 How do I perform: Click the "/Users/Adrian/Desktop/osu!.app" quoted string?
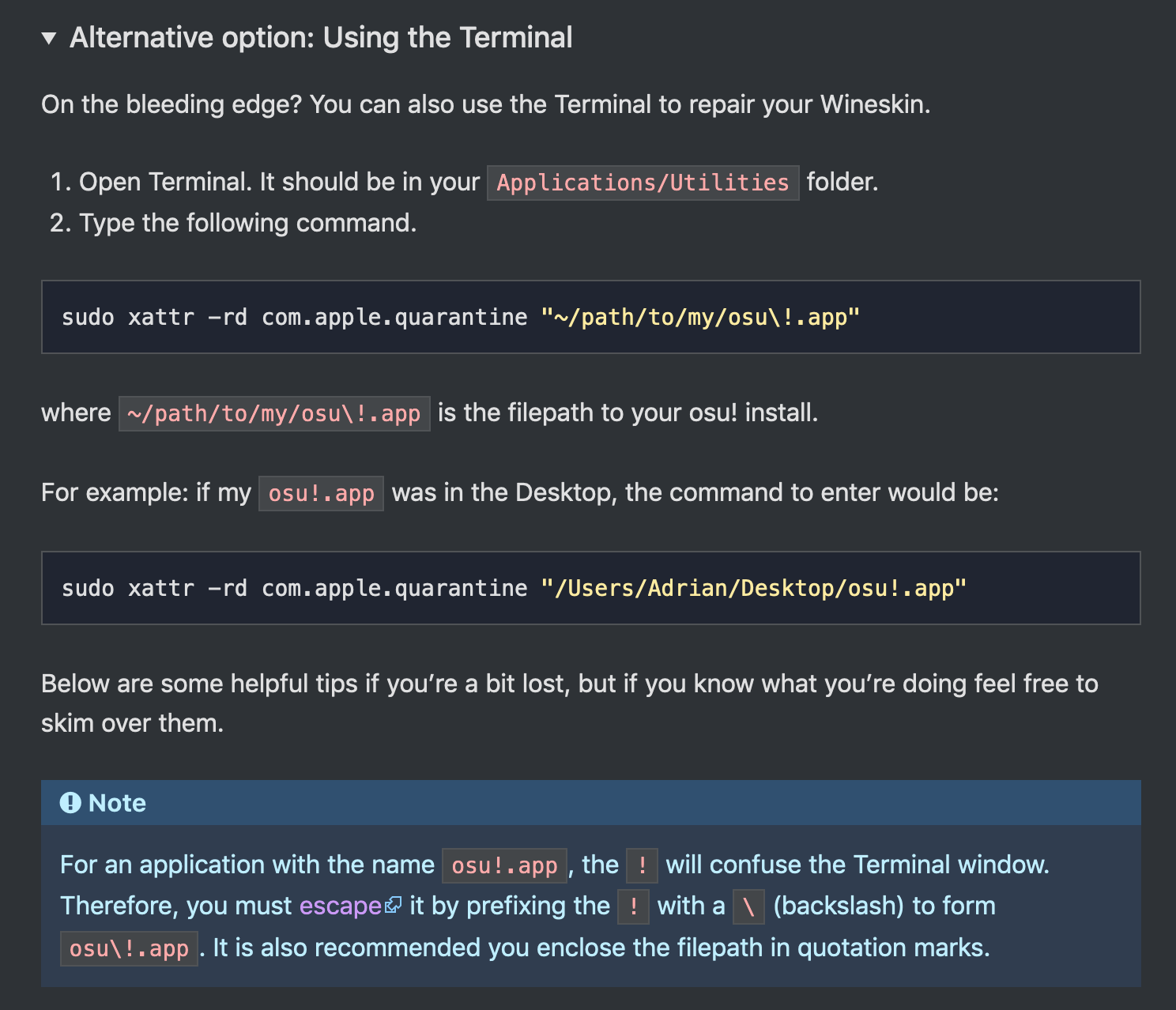coord(753,588)
